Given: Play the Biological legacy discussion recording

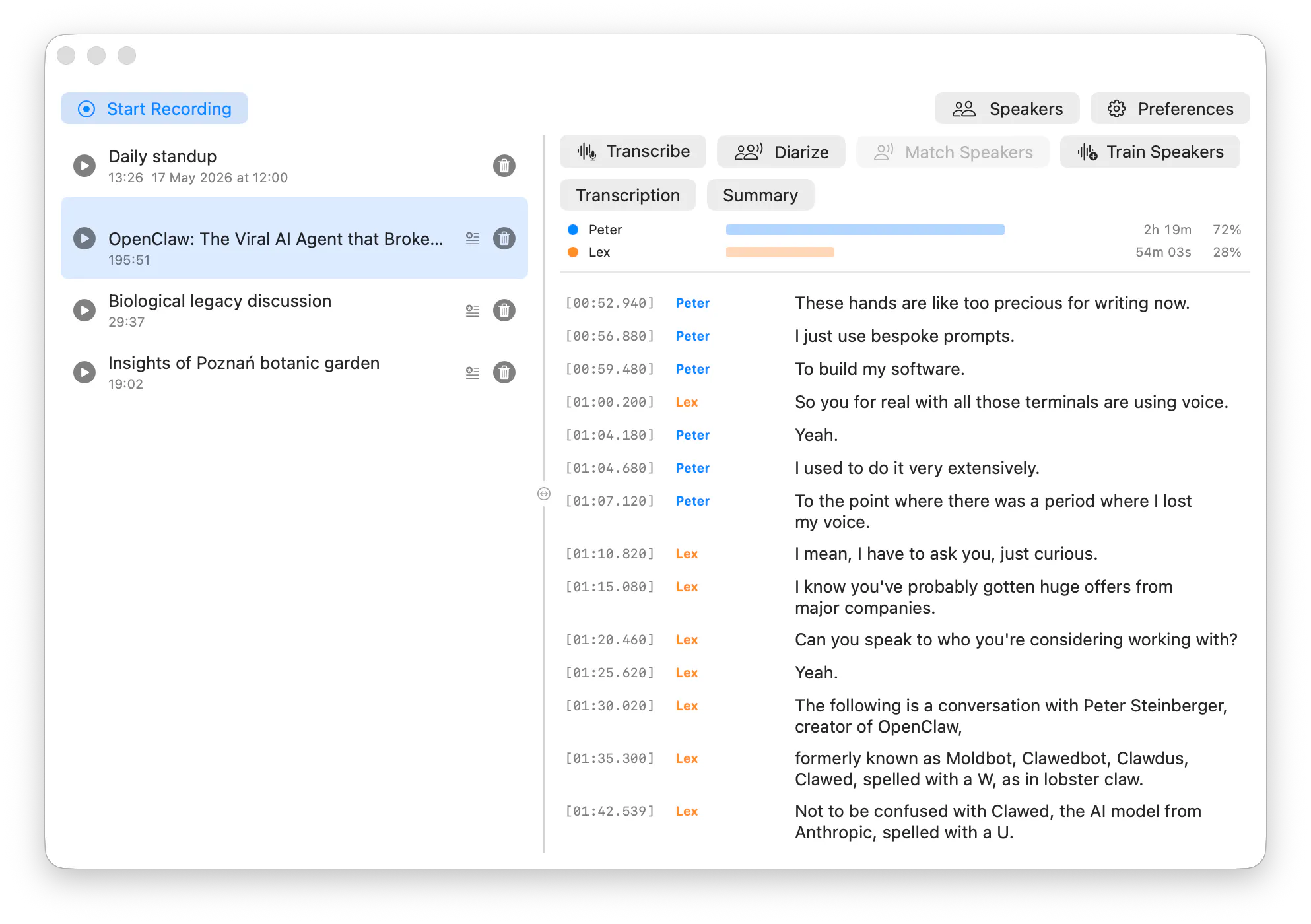Looking at the screenshot, I should pyautogui.click(x=84, y=310).
